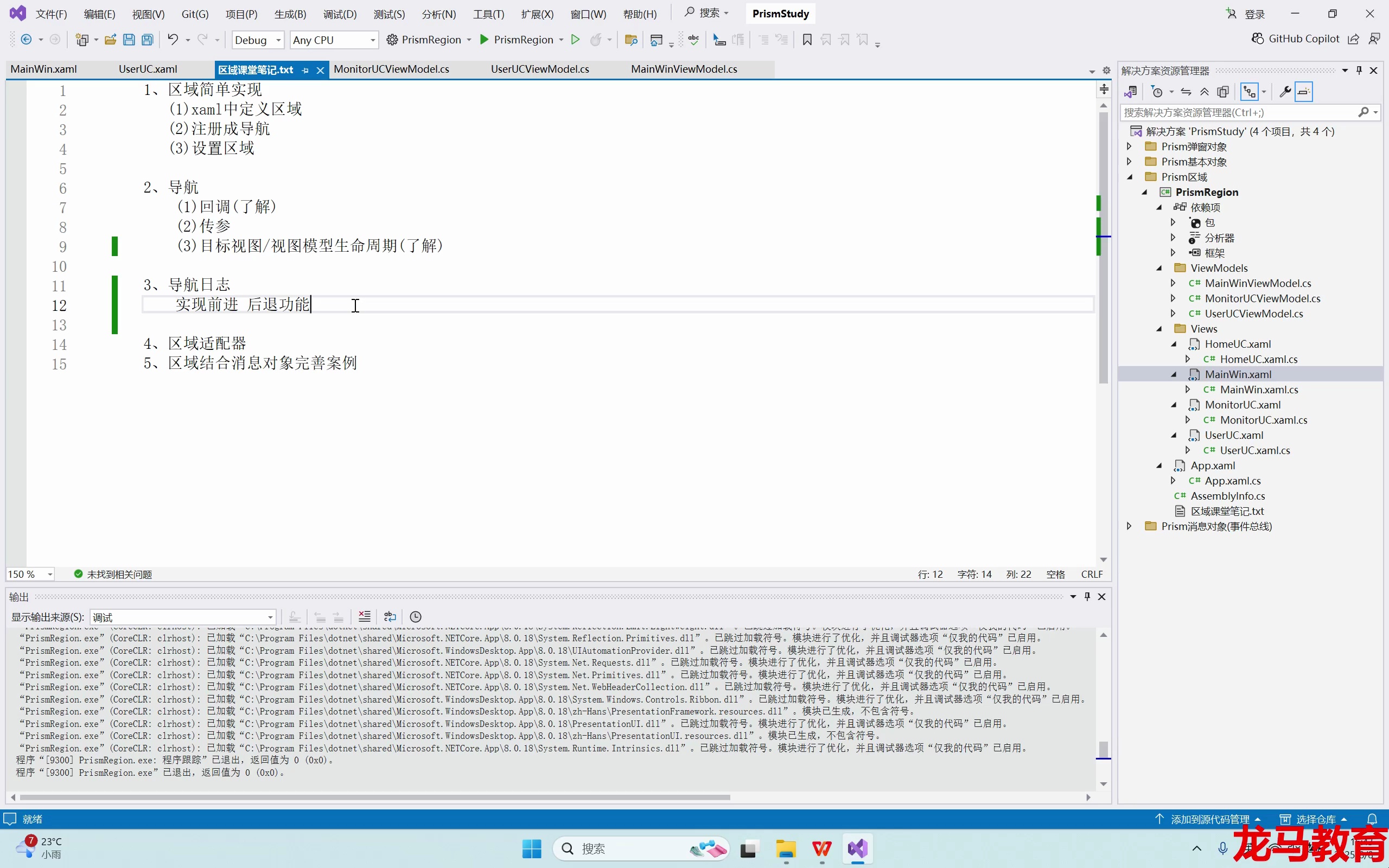Save all files with the Save All icon
Image resolution: width=1389 pixels, height=868 pixels.
tap(148, 39)
